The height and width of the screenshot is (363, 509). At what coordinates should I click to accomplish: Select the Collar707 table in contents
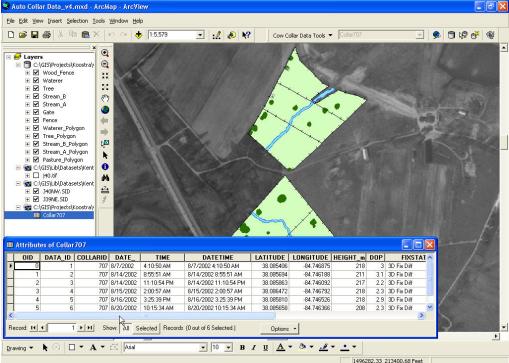[x=54, y=215]
